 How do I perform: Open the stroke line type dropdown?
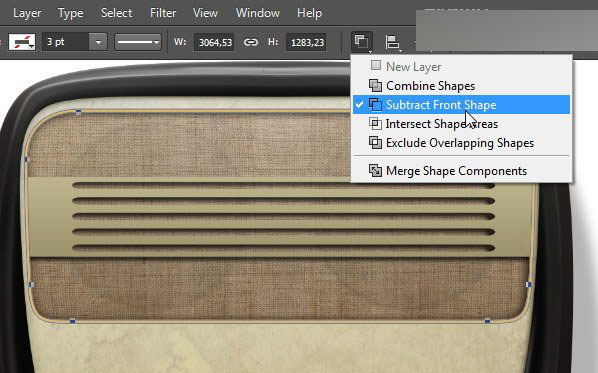pyautogui.click(x=138, y=42)
